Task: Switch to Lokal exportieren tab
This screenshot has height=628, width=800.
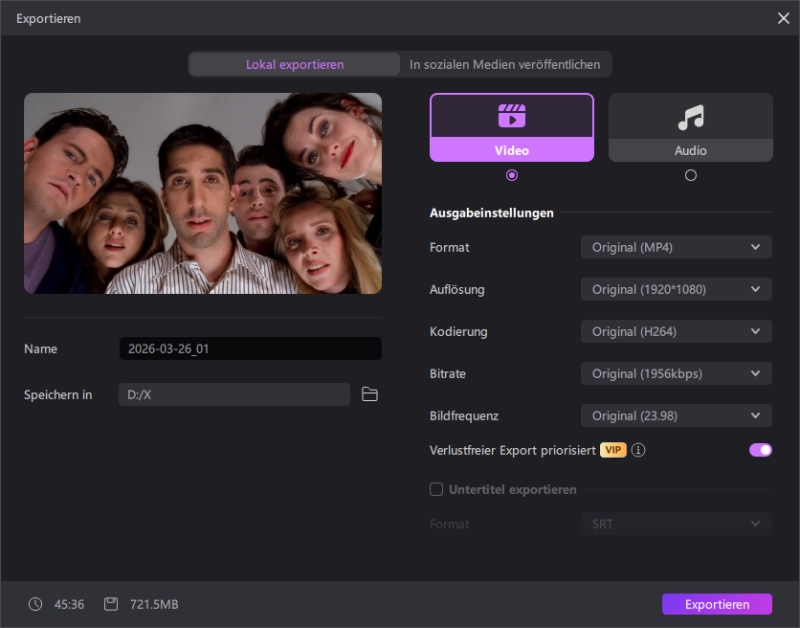Action: click(x=295, y=64)
